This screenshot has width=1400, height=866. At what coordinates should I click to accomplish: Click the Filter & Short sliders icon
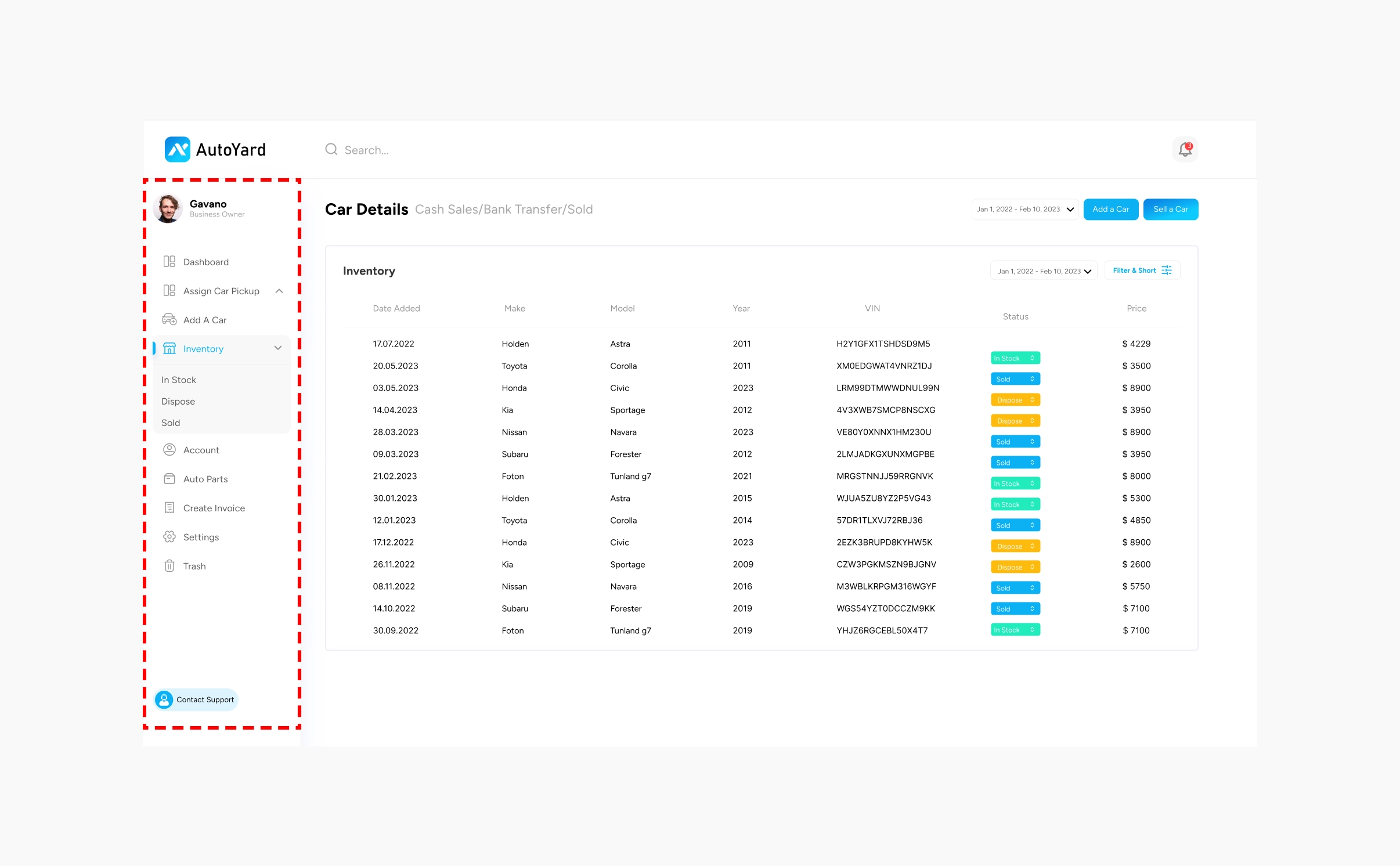click(x=1167, y=270)
